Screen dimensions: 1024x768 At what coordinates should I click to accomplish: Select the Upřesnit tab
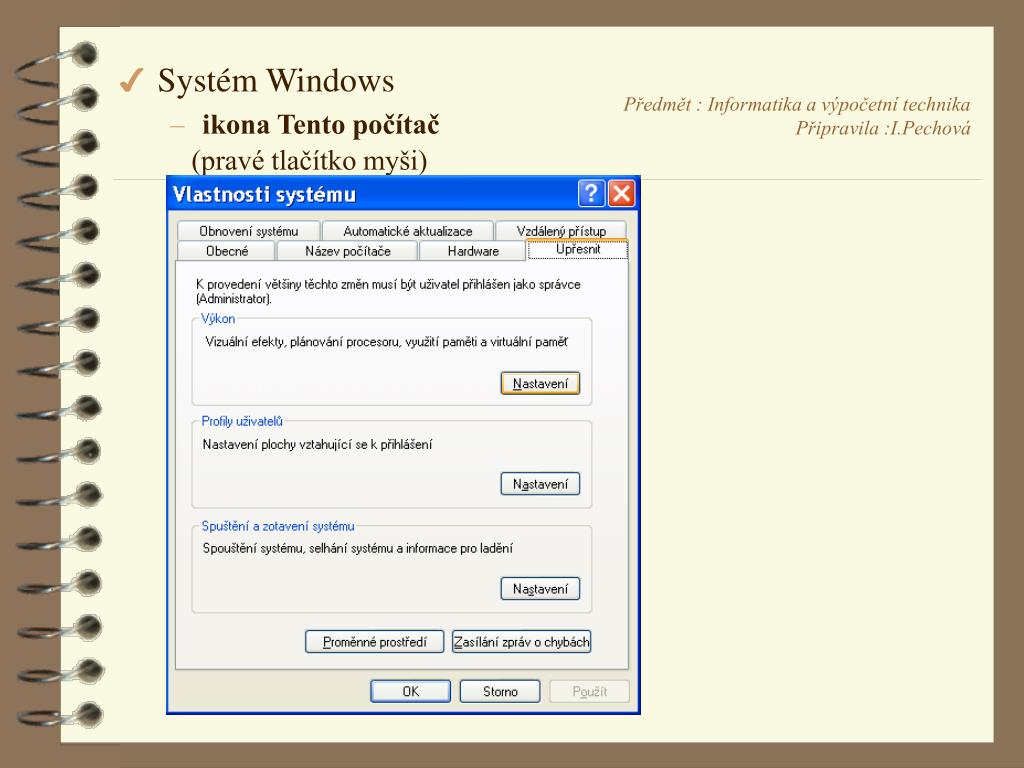(x=578, y=249)
